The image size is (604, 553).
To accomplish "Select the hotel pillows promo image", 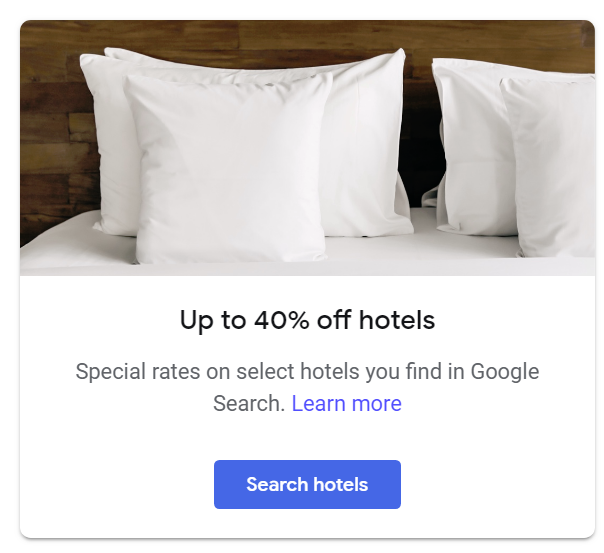I will pos(307,148).
